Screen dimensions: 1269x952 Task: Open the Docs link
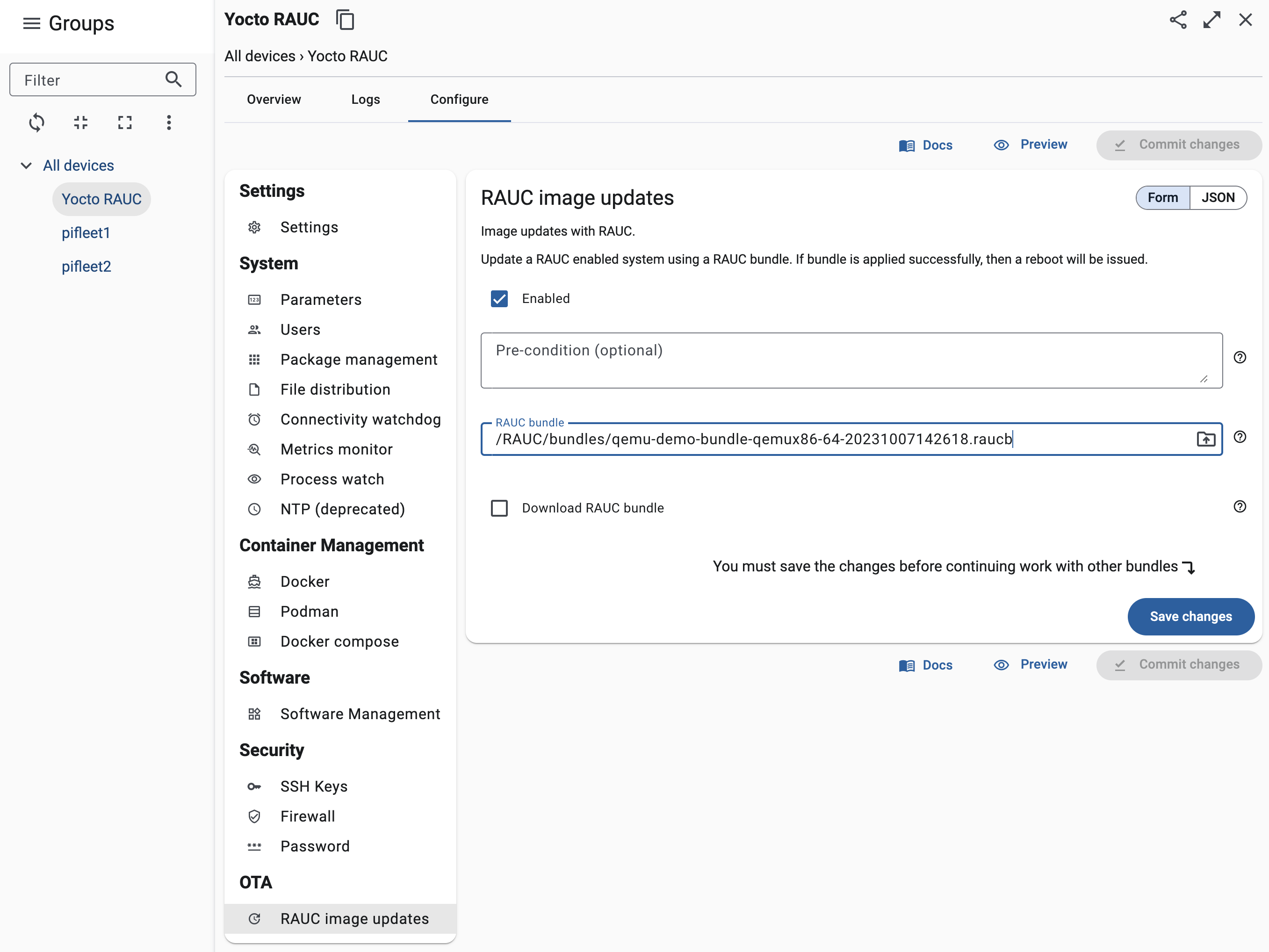[x=925, y=144]
